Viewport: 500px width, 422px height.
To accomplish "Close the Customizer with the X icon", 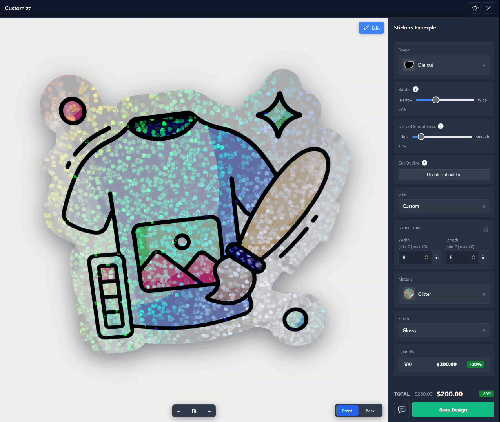I will (489, 8).
